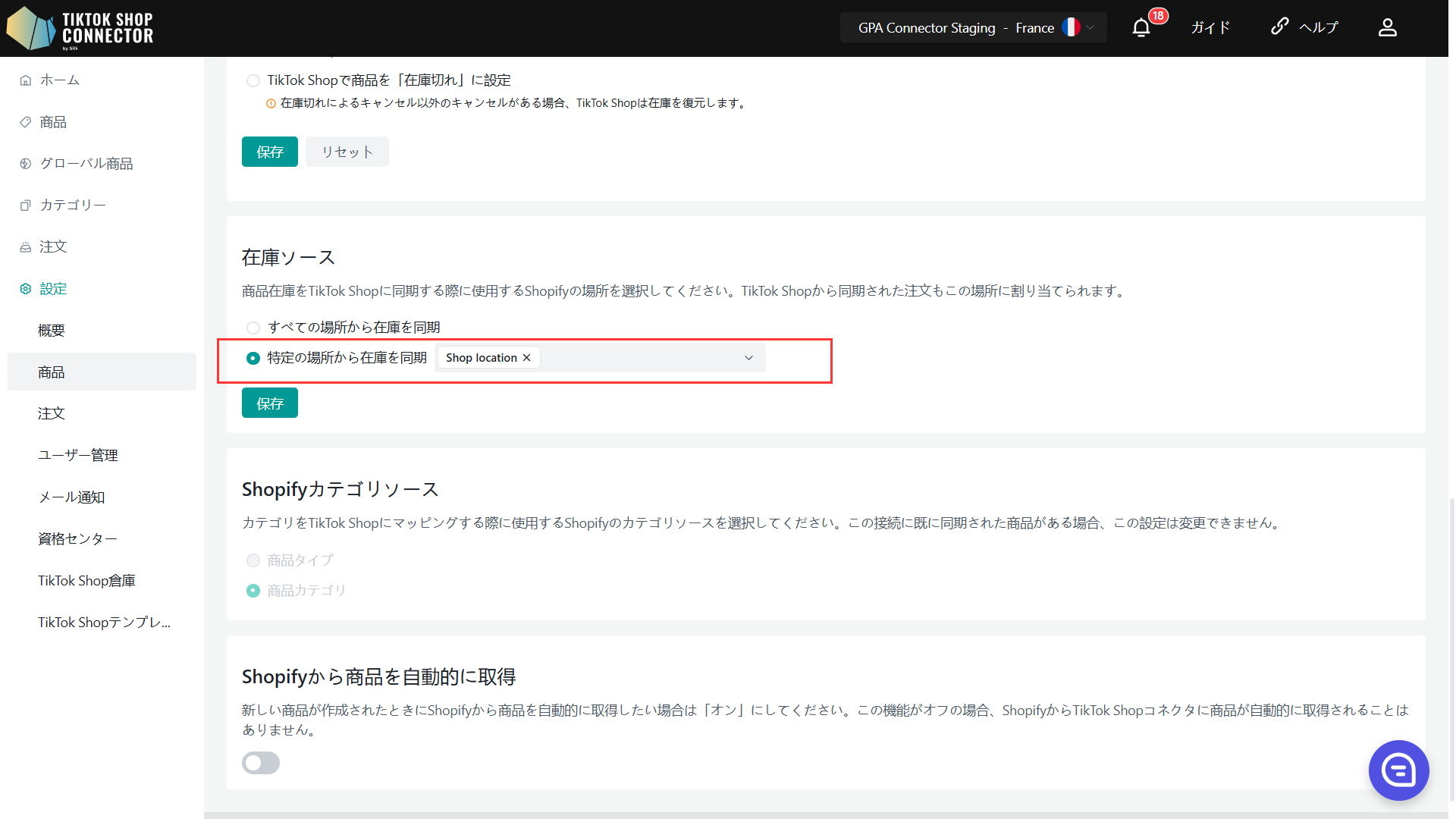Image resolution: width=1456 pixels, height=819 pixels.
Task: Click 保存 button in 在庫ソース section
Action: click(x=270, y=403)
